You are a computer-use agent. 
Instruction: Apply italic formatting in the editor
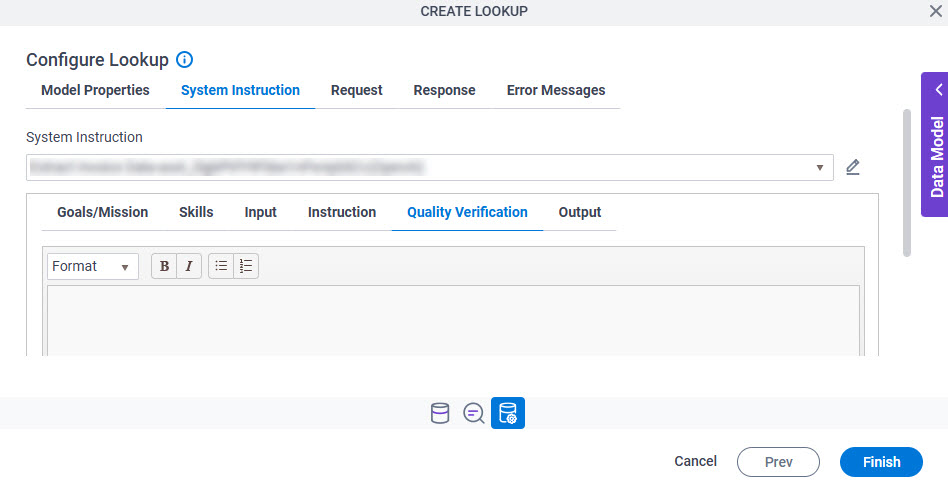tap(189, 266)
